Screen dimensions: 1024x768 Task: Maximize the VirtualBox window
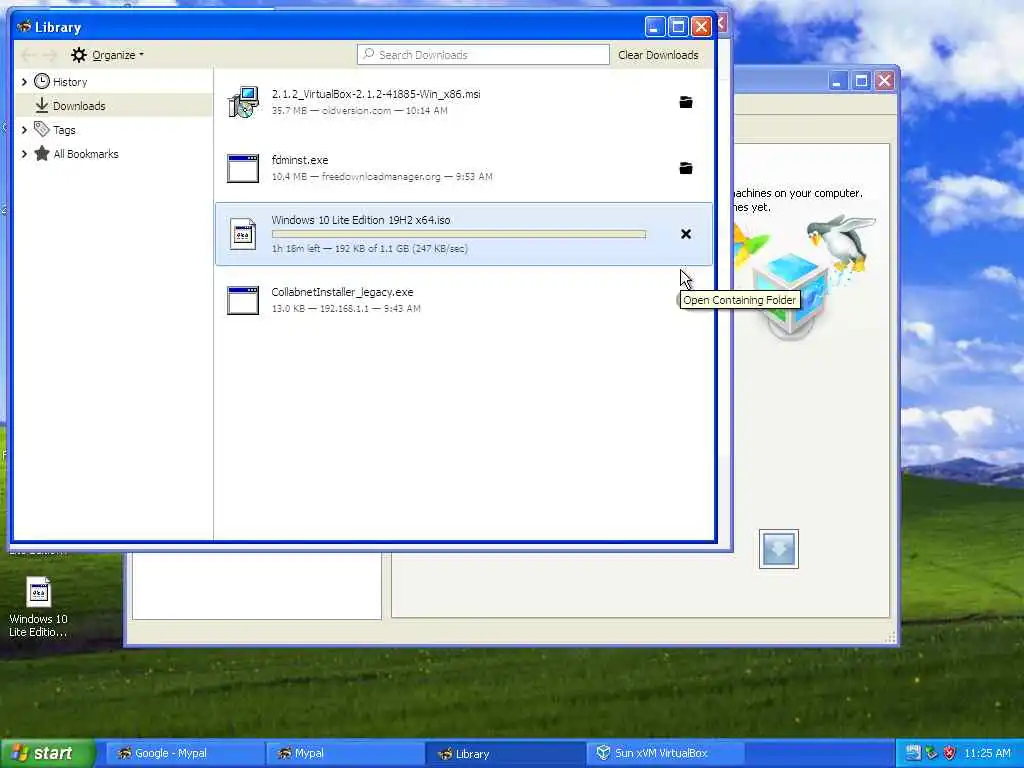point(861,81)
